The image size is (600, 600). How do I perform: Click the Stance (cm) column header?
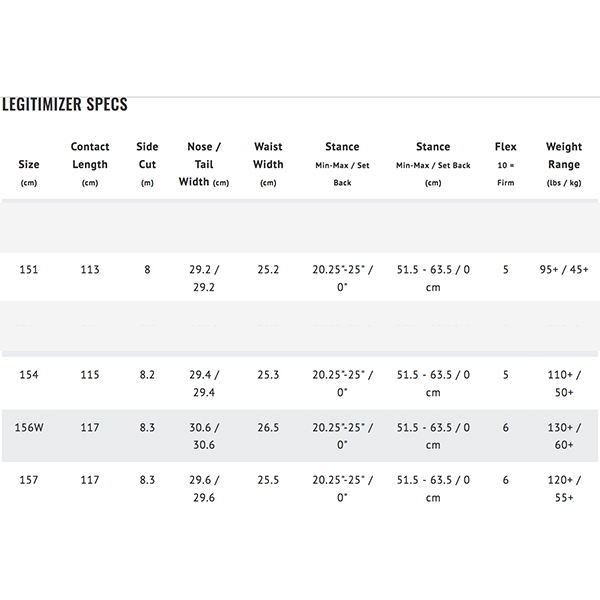(x=433, y=164)
